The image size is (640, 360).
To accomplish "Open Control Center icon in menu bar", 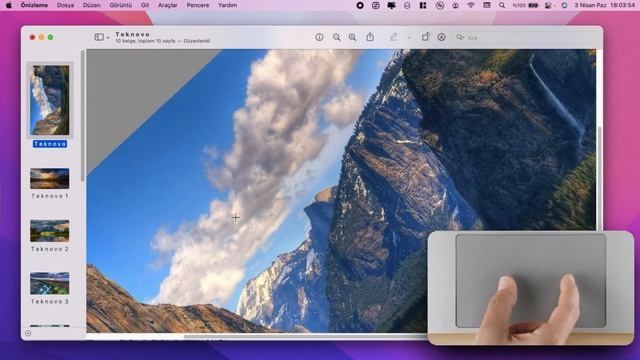I will [x=549, y=5].
